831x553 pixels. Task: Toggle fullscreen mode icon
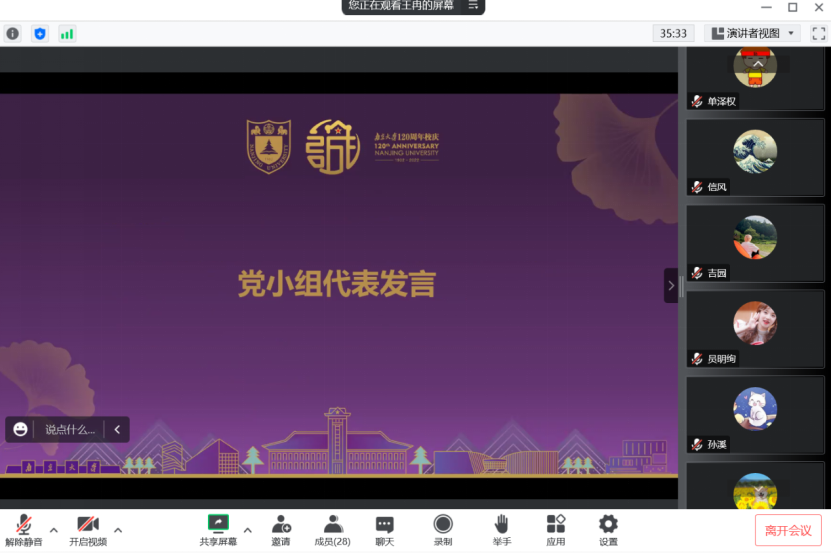818,33
